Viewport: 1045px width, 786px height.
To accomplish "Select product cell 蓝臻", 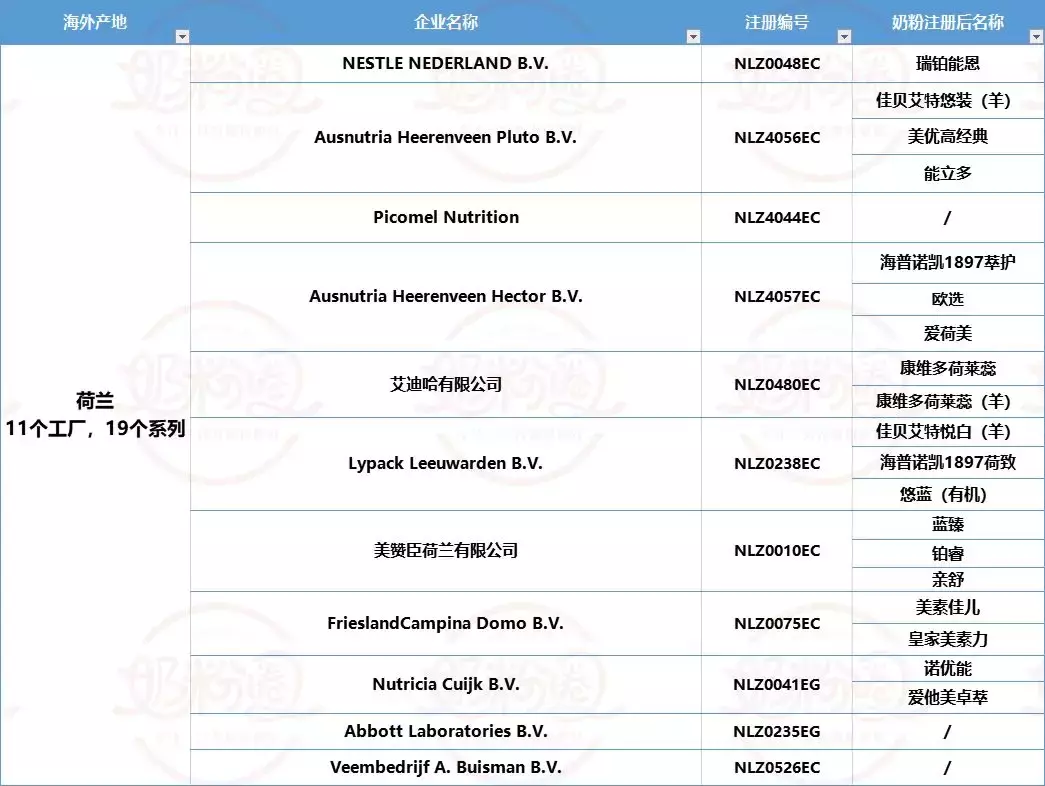I will click(948, 525).
